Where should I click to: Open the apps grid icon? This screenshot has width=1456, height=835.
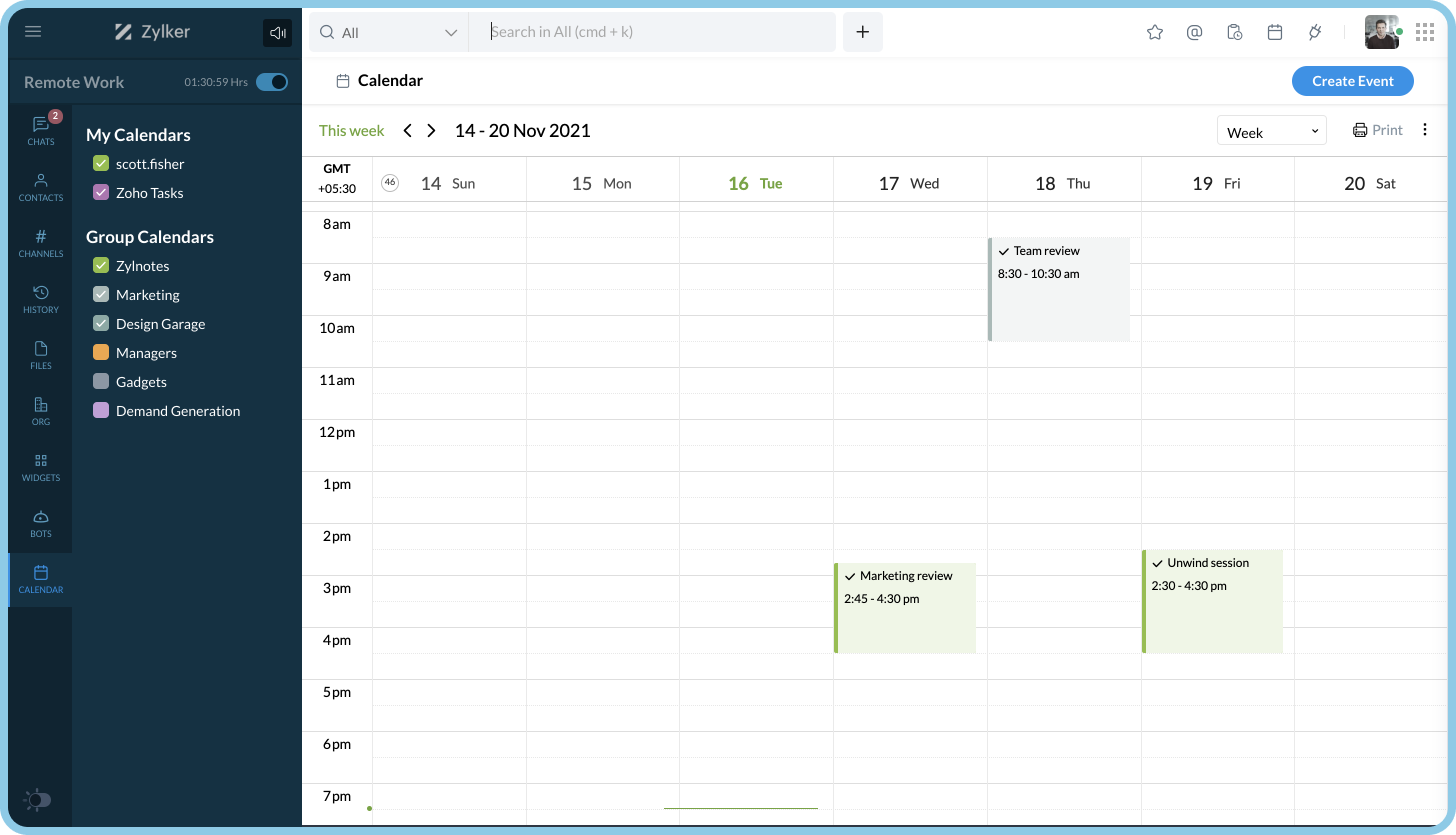pyautogui.click(x=1425, y=32)
